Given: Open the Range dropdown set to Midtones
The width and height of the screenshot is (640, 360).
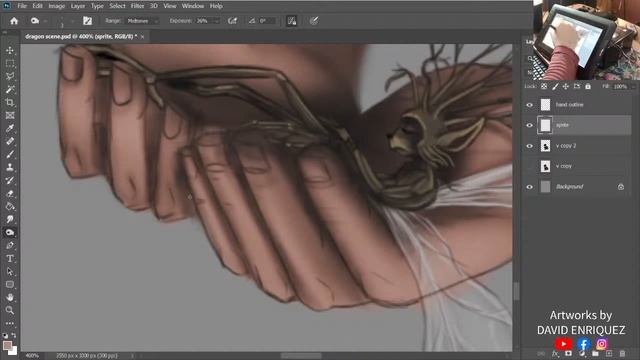Looking at the screenshot, I should (142, 21).
